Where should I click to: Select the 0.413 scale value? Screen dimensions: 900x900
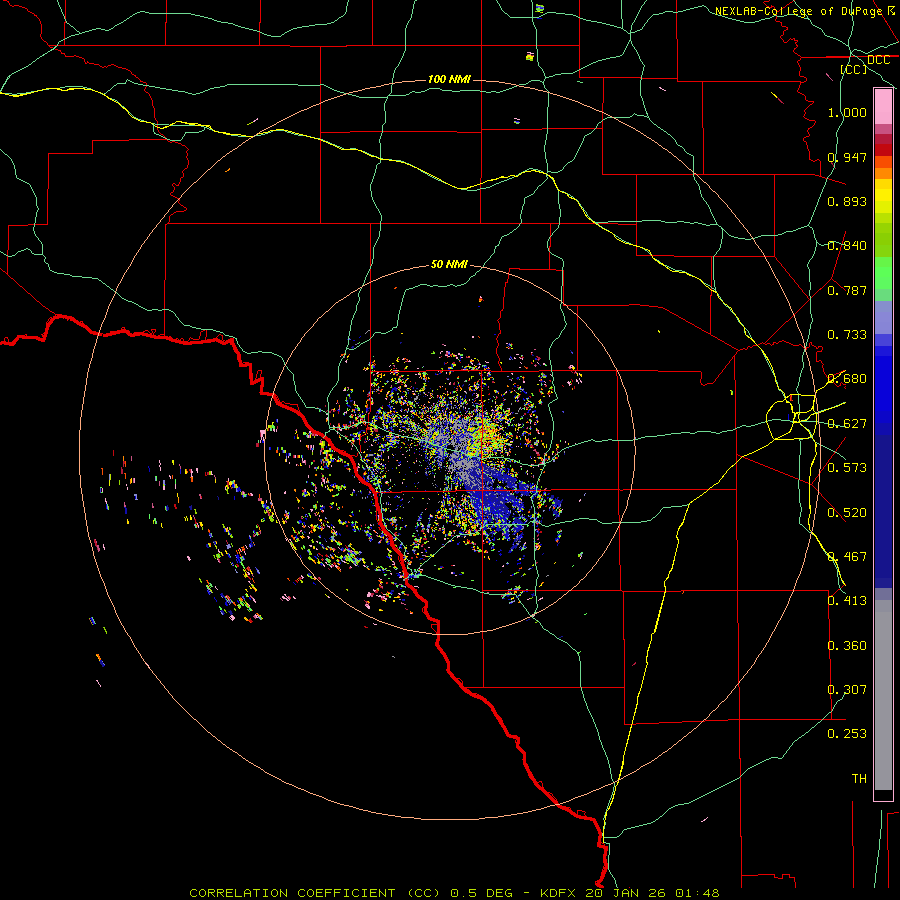point(847,601)
